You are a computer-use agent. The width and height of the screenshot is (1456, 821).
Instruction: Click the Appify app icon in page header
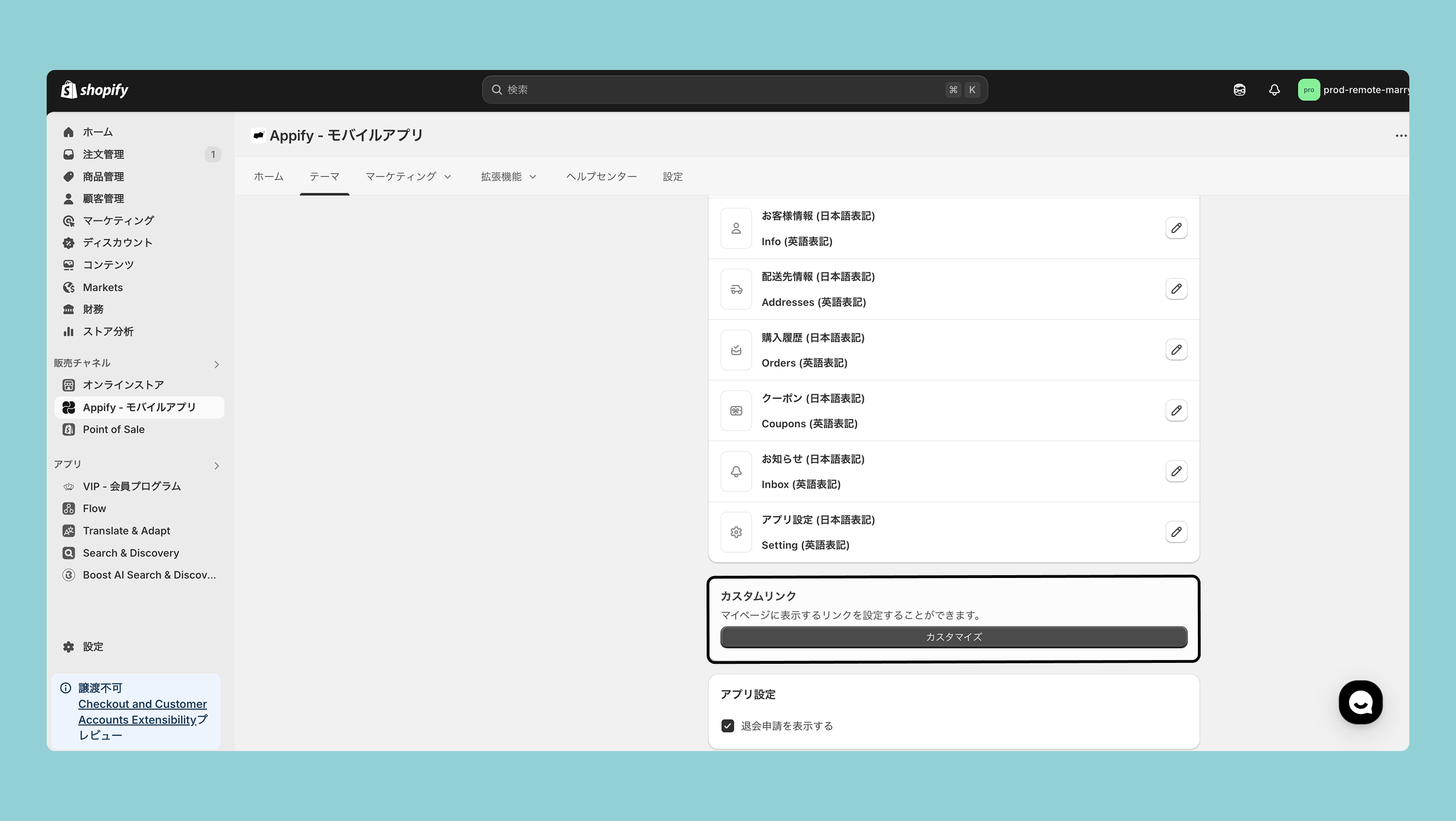(x=259, y=136)
